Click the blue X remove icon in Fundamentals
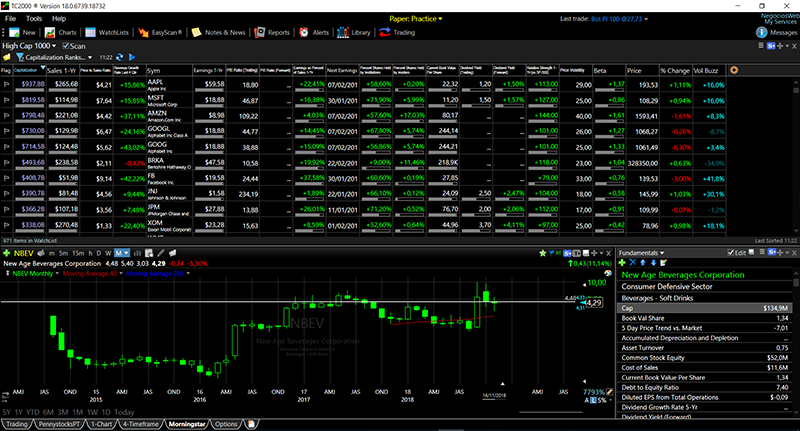Viewport: 800px width, 431px height. pyautogui.click(x=633, y=263)
